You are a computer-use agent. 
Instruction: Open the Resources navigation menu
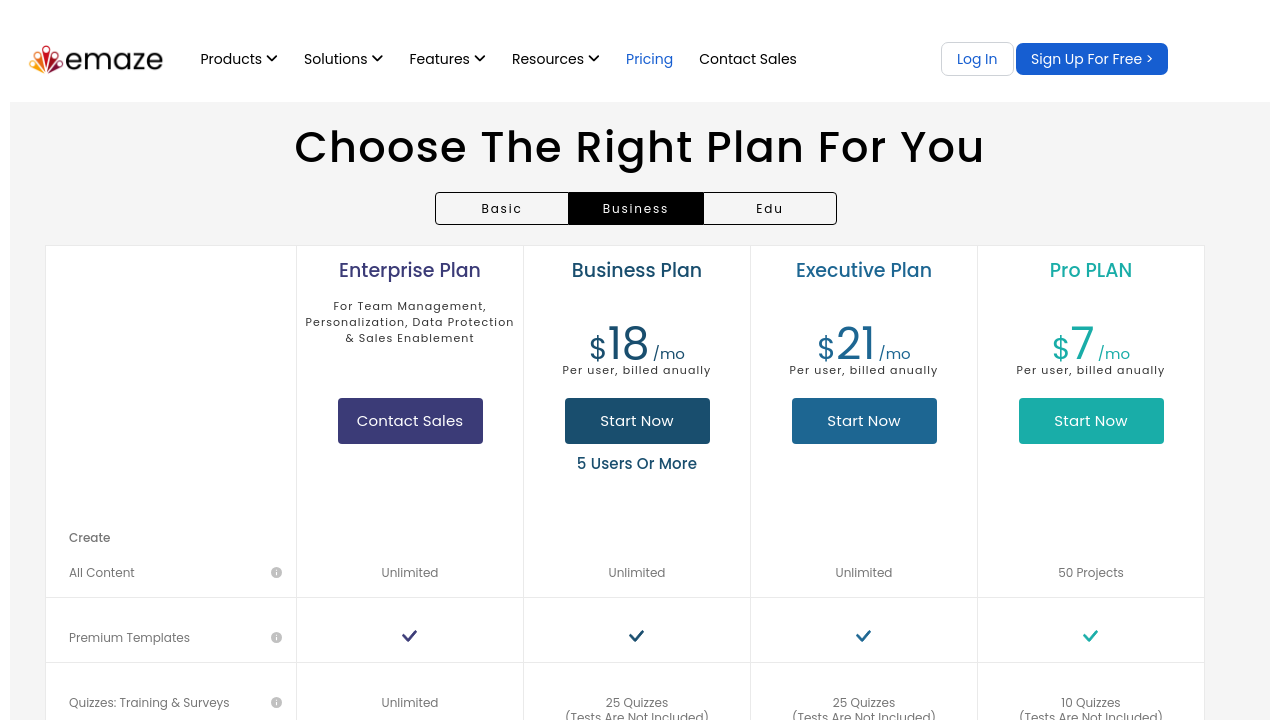click(555, 59)
